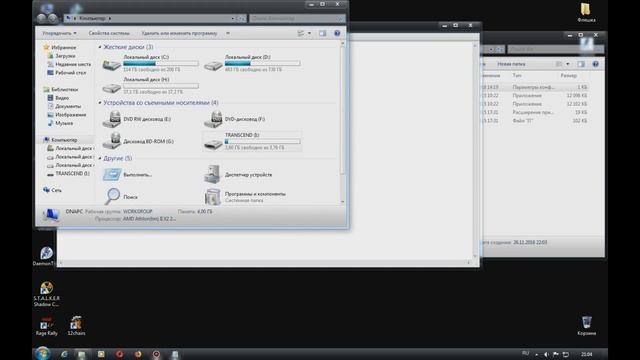Viewport: 640px width, 360px height.
Task: Open the view options dropdown arrow in Компьютер toolbar
Action: click(x=309, y=33)
